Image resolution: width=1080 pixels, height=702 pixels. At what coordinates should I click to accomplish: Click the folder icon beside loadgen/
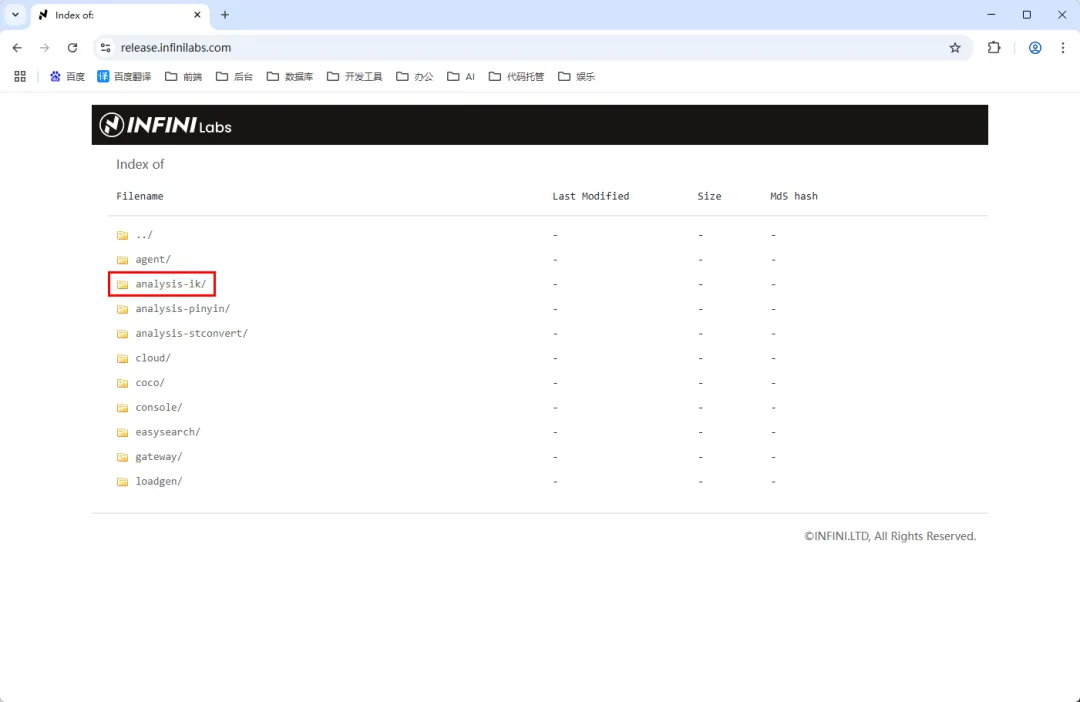point(123,482)
